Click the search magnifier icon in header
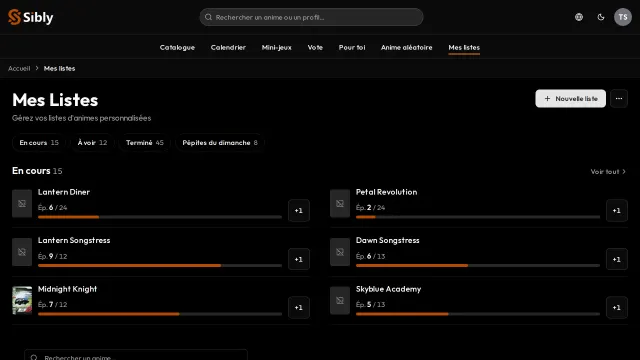Viewport: 640px width, 360px height. pos(208,17)
